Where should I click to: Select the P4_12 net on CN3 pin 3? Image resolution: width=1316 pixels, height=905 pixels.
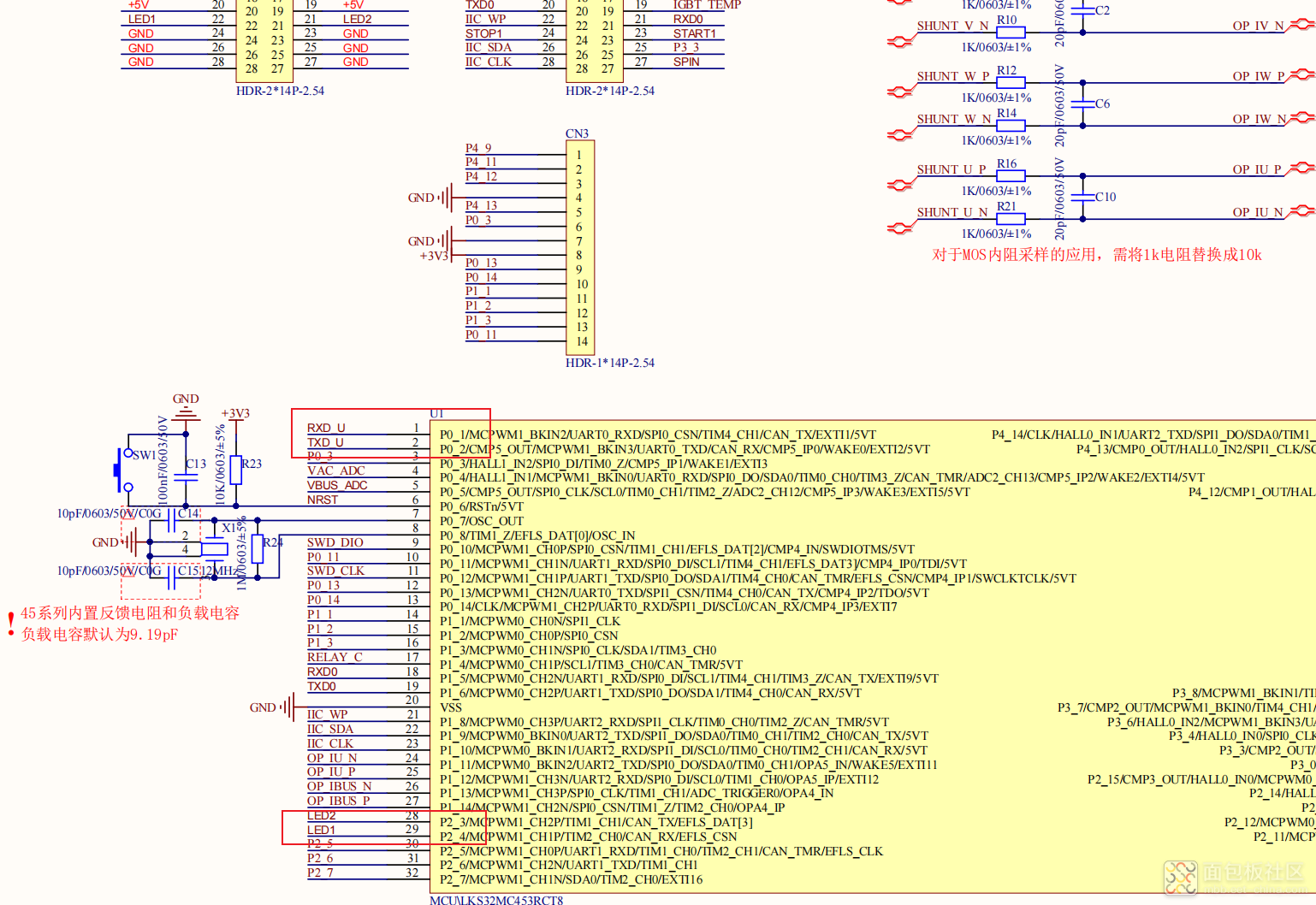tap(481, 176)
